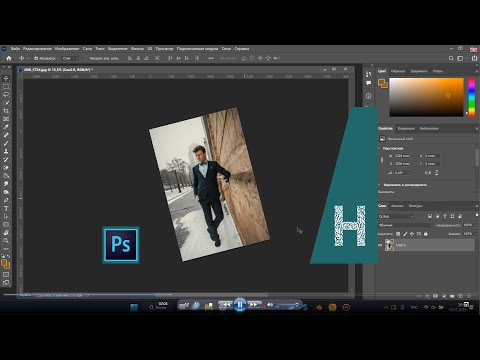Open the opacity slider dropdown arrow

click(476, 225)
